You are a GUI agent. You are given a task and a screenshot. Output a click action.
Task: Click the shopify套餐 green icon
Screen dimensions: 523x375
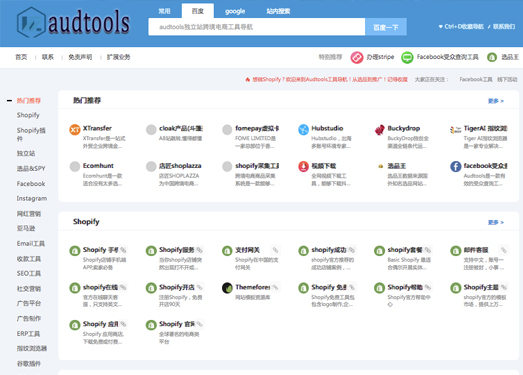coord(380,251)
